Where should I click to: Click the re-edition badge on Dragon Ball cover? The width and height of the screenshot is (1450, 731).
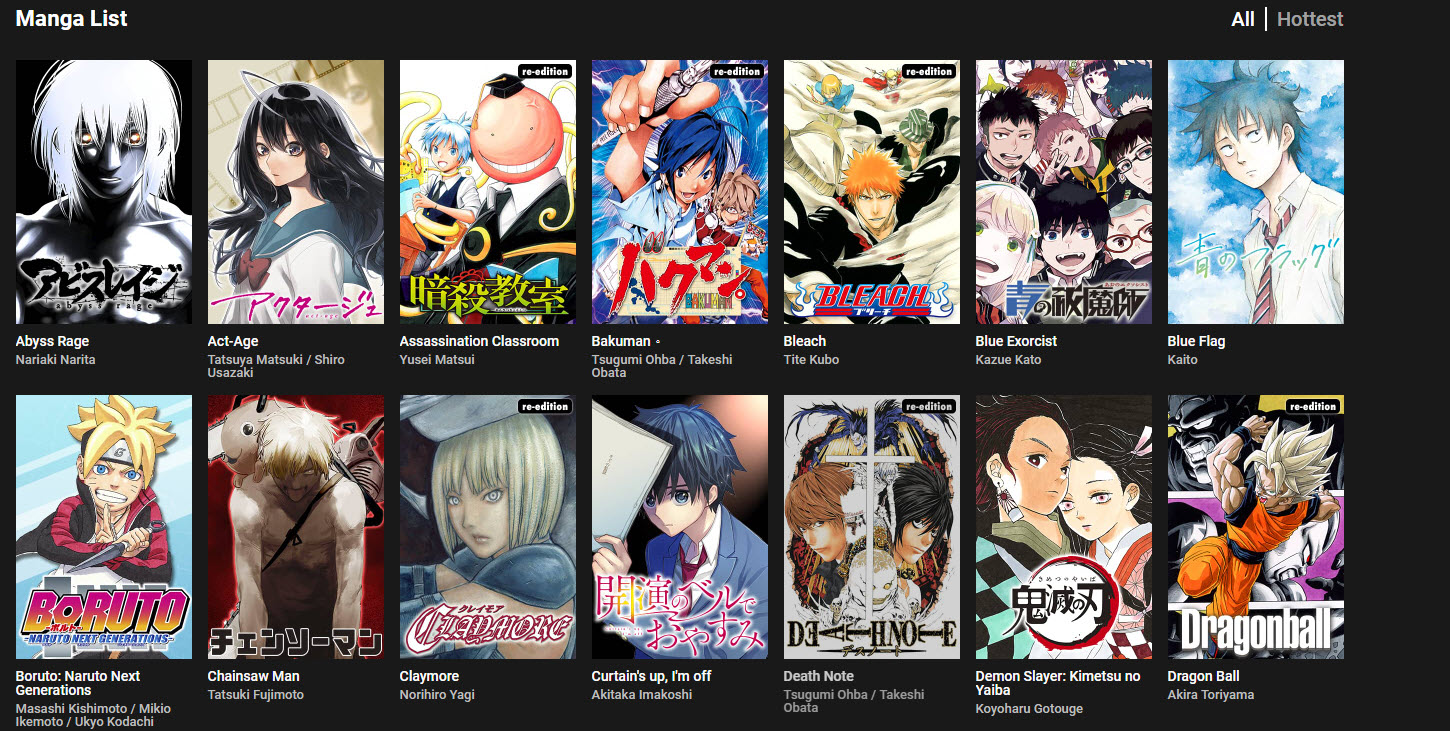(x=1312, y=406)
